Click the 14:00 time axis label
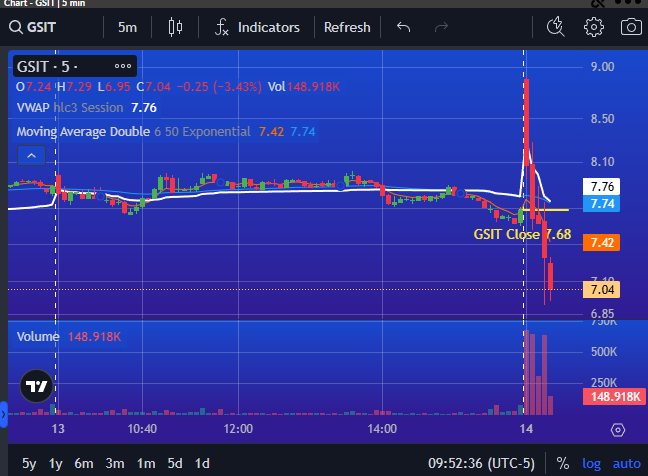Image resolution: width=648 pixels, height=476 pixels. (382, 429)
